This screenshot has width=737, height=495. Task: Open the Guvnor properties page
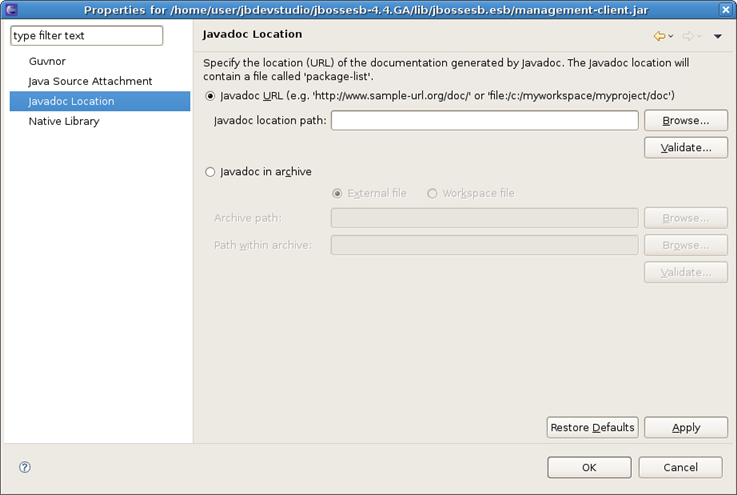pos(47,61)
